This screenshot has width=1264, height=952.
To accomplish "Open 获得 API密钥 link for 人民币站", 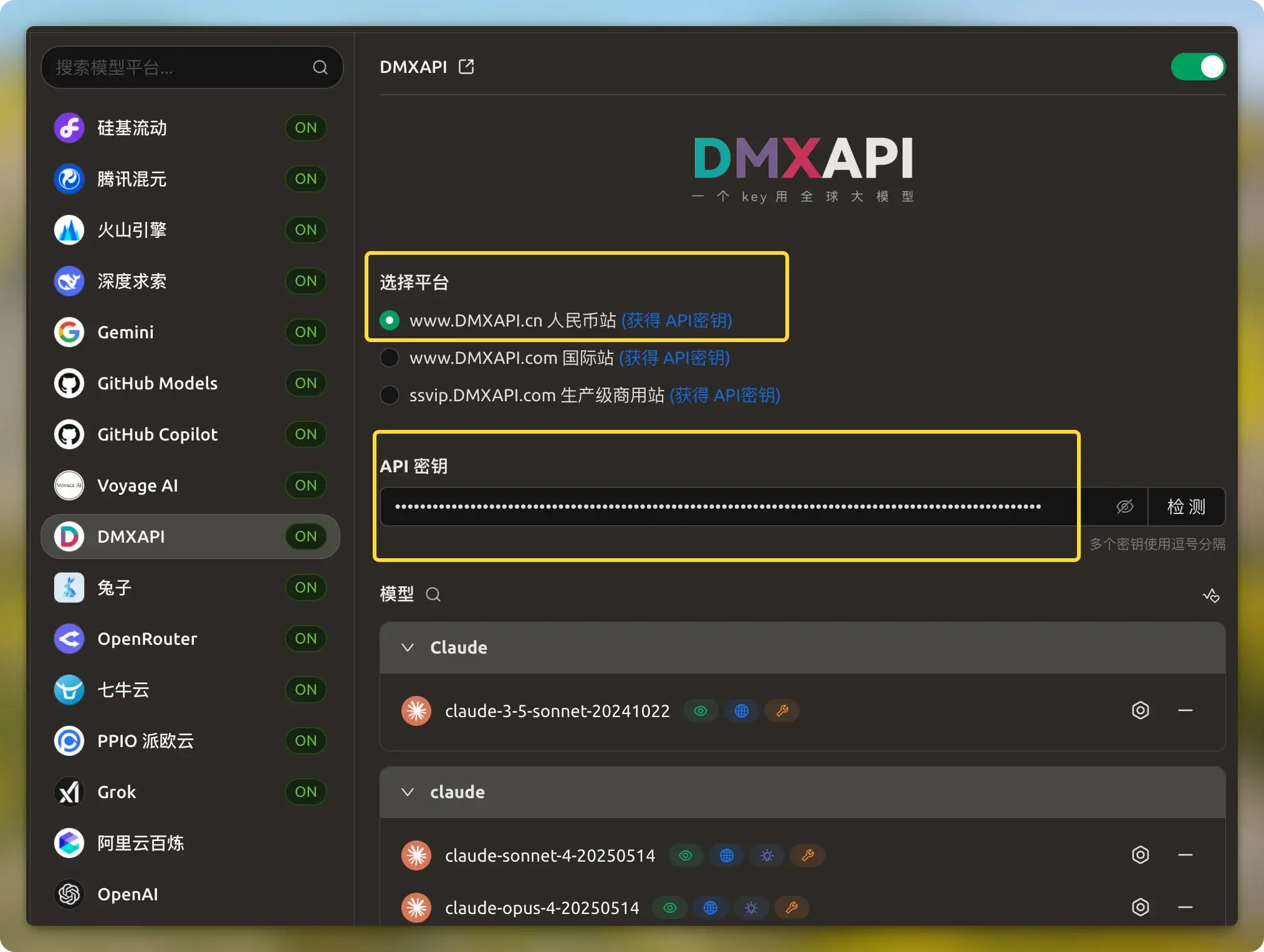I will pos(676,320).
